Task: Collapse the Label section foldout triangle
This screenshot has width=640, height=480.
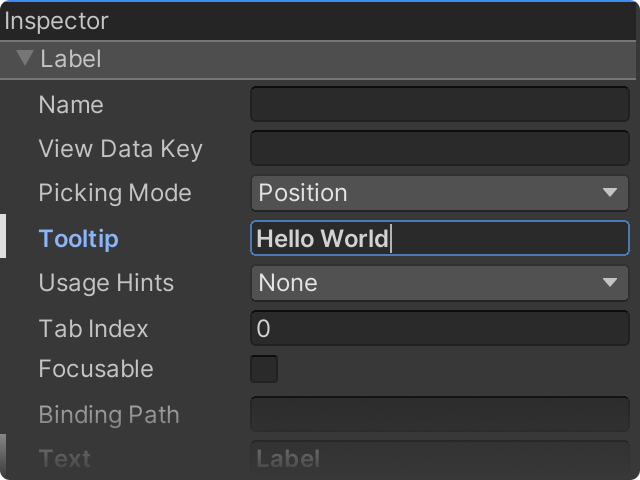Action: (x=26, y=58)
